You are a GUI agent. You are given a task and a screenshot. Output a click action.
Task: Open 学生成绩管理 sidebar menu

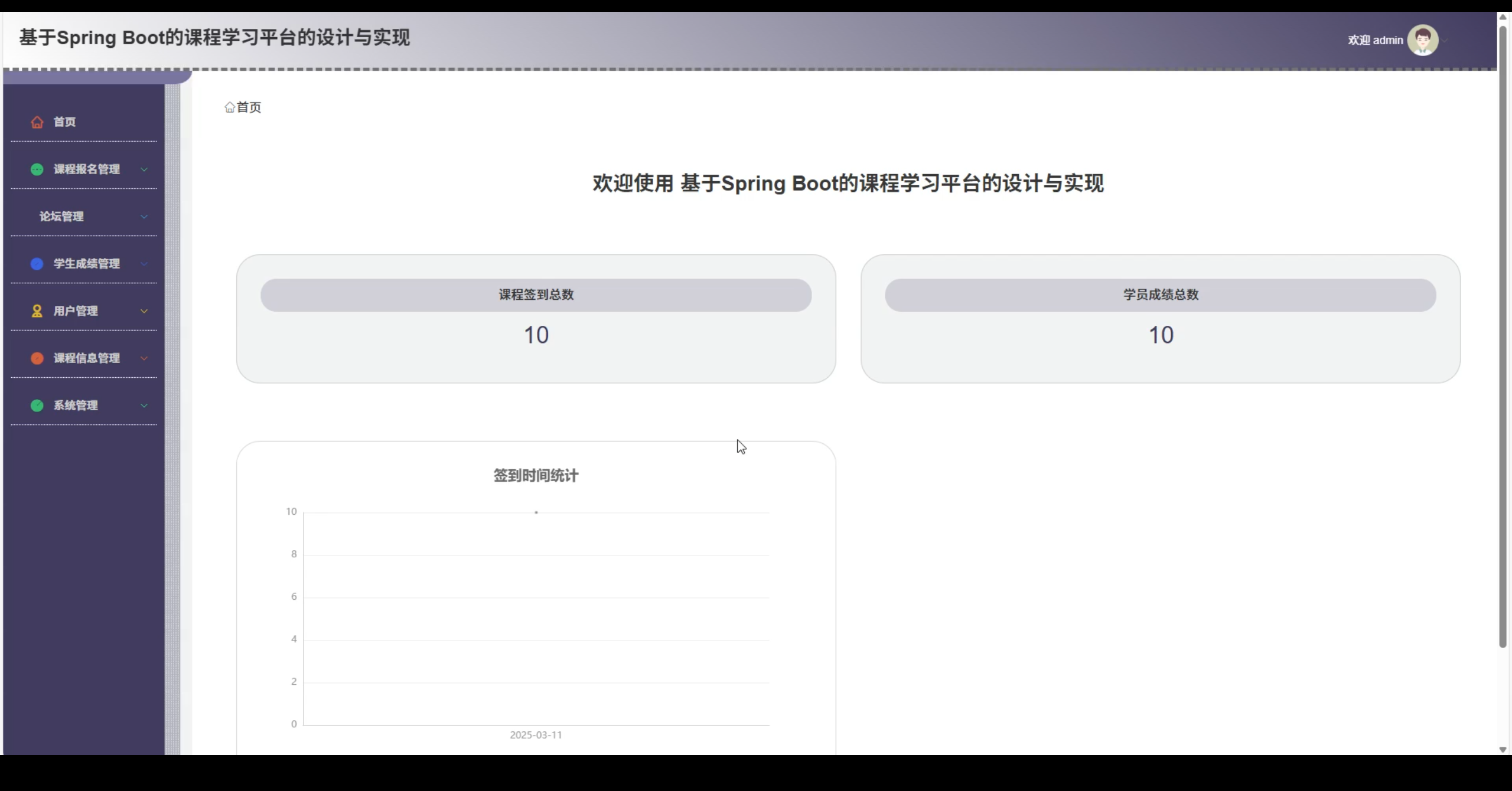[x=87, y=264]
